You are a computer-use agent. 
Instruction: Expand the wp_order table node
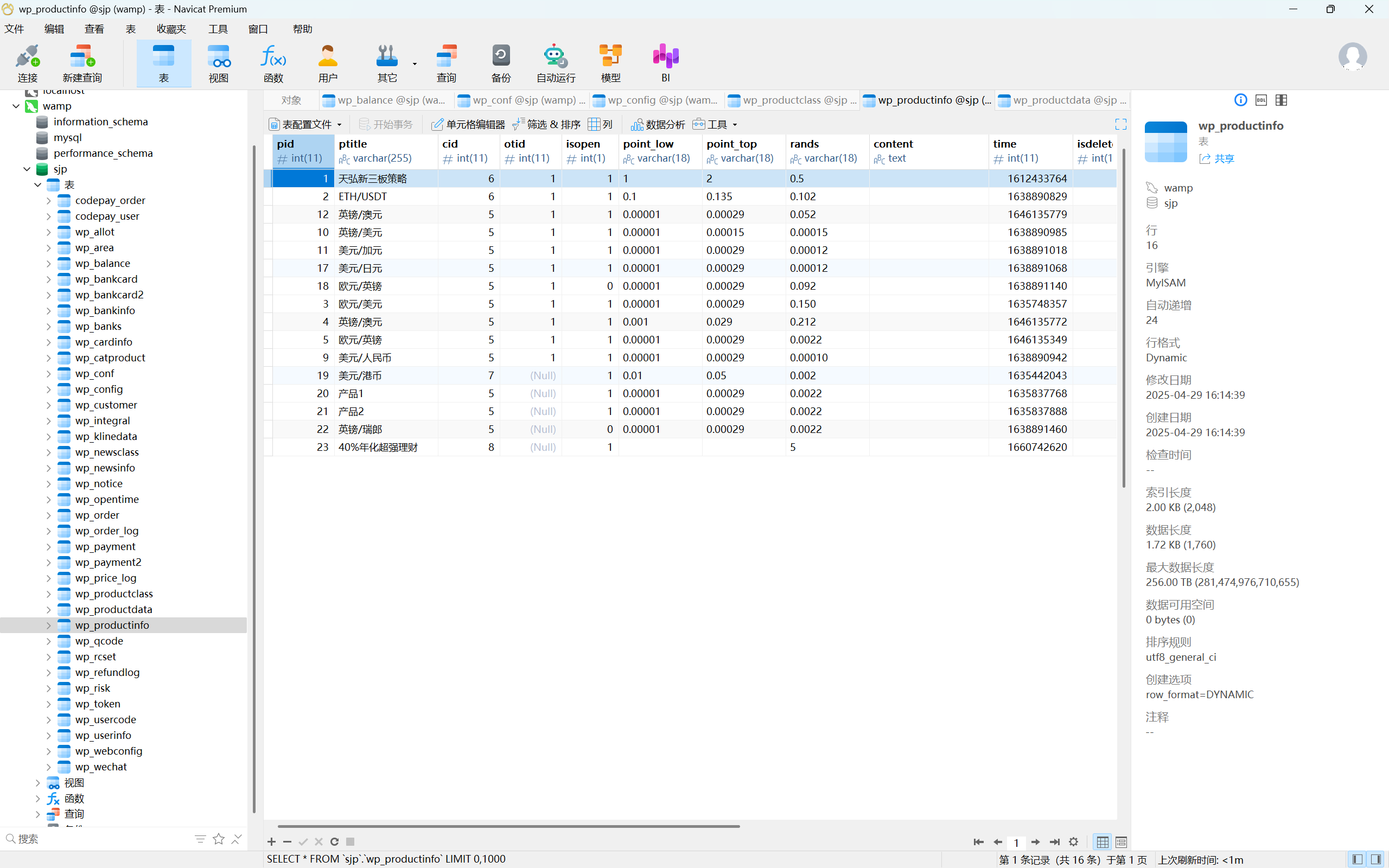(49, 515)
